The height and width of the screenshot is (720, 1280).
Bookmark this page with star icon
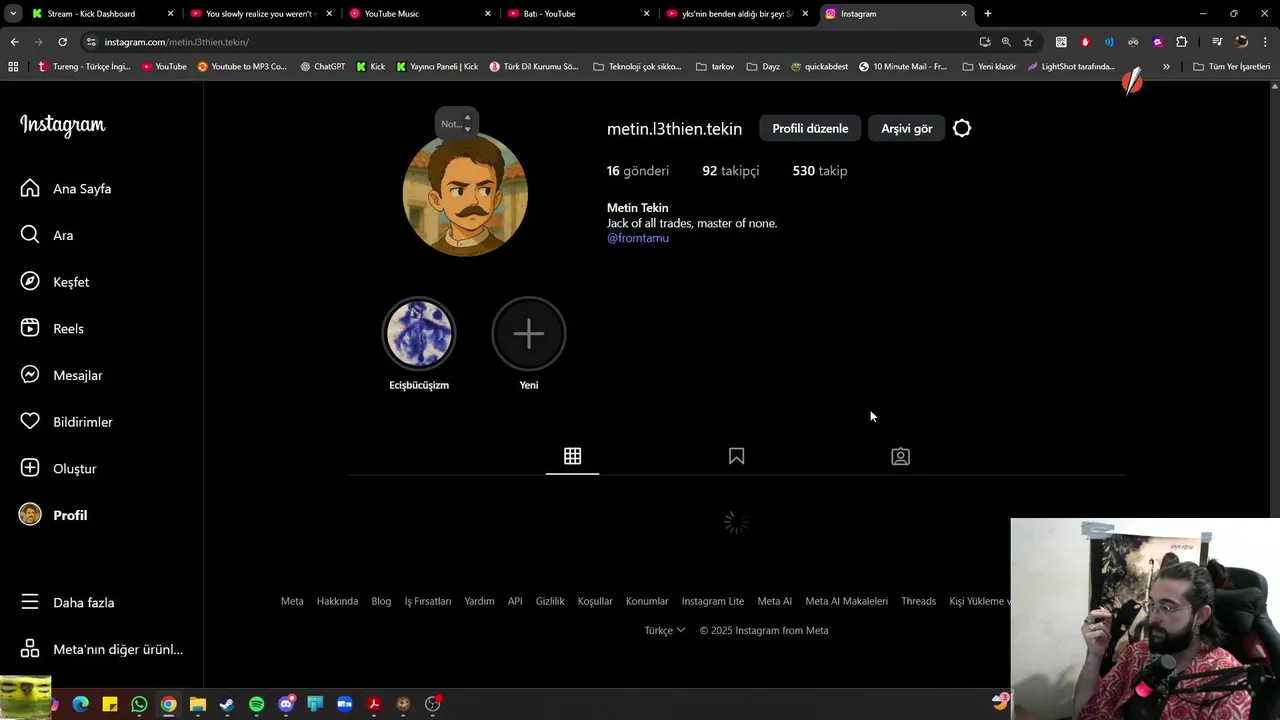(1027, 42)
